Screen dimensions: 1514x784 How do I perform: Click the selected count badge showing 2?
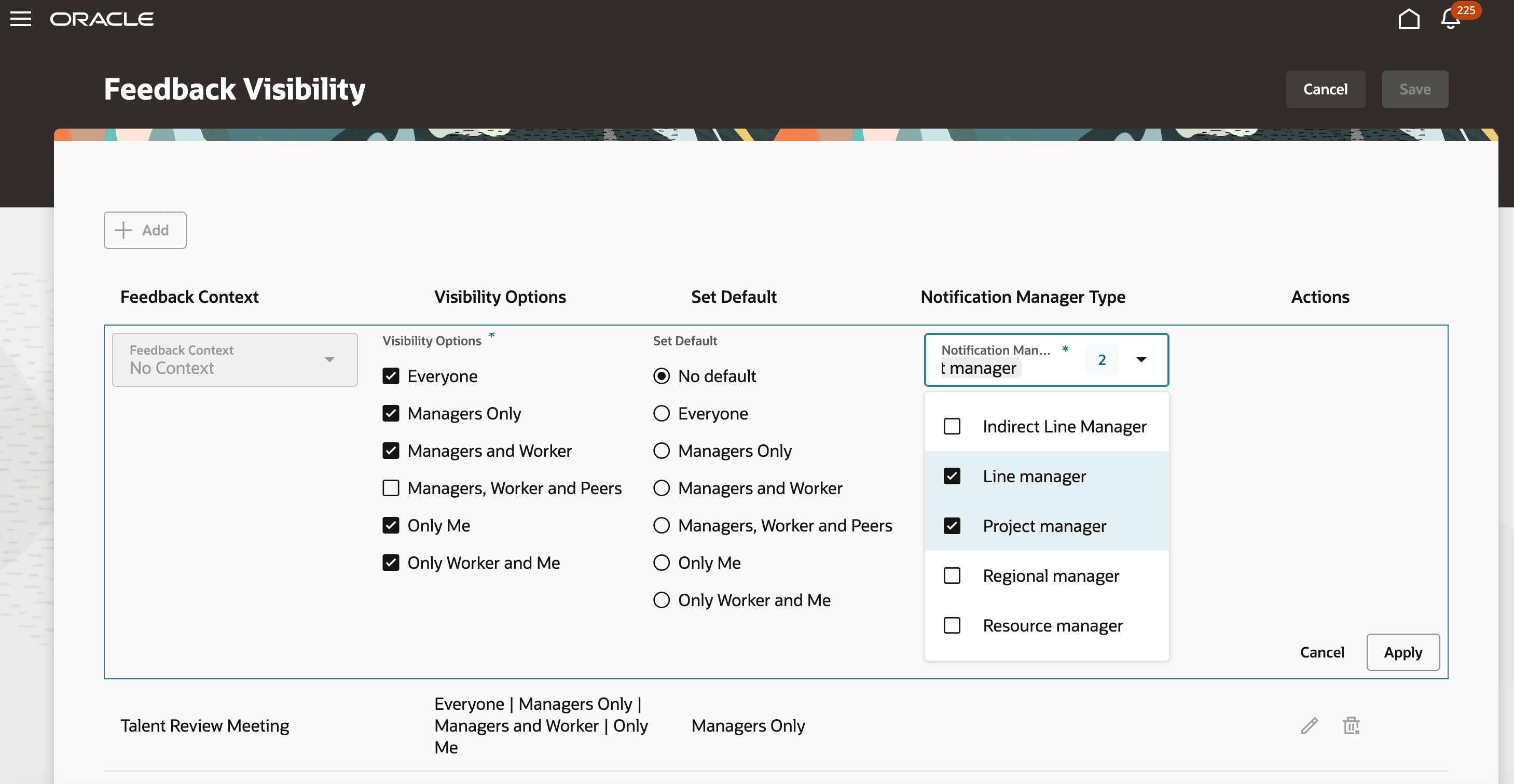(x=1102, y=359)
